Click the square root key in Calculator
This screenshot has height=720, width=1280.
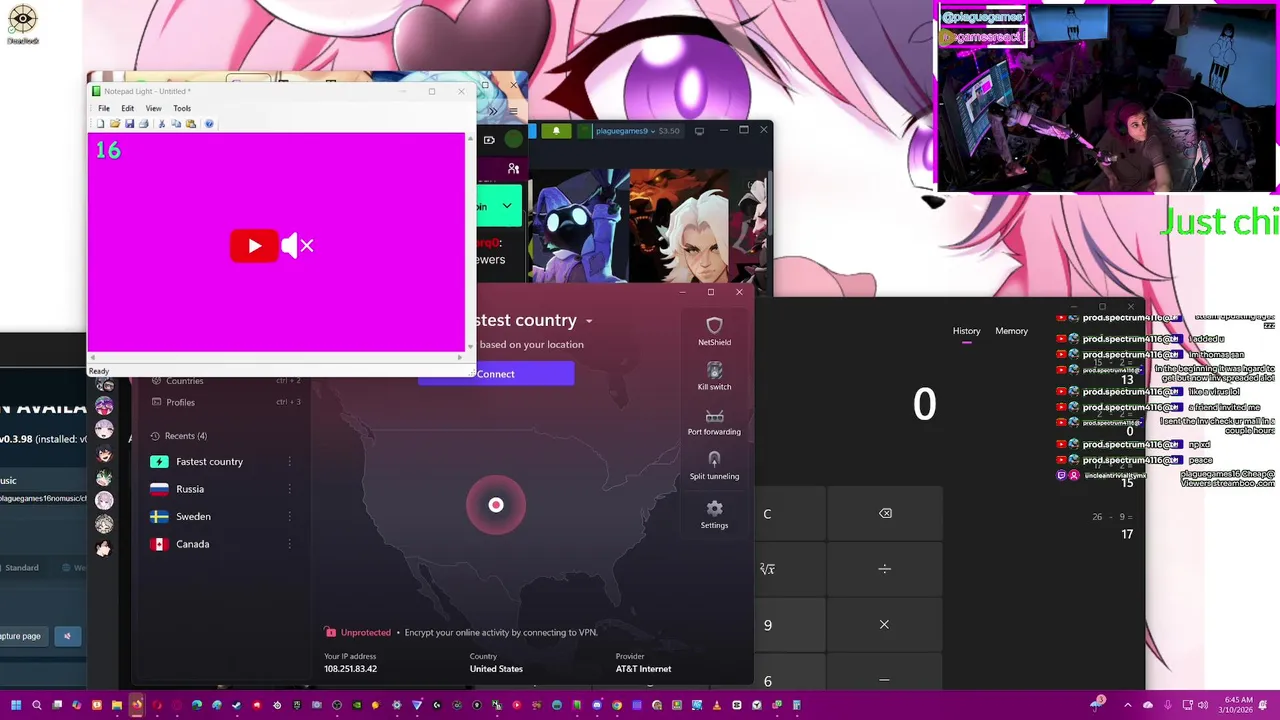[767, 569]
